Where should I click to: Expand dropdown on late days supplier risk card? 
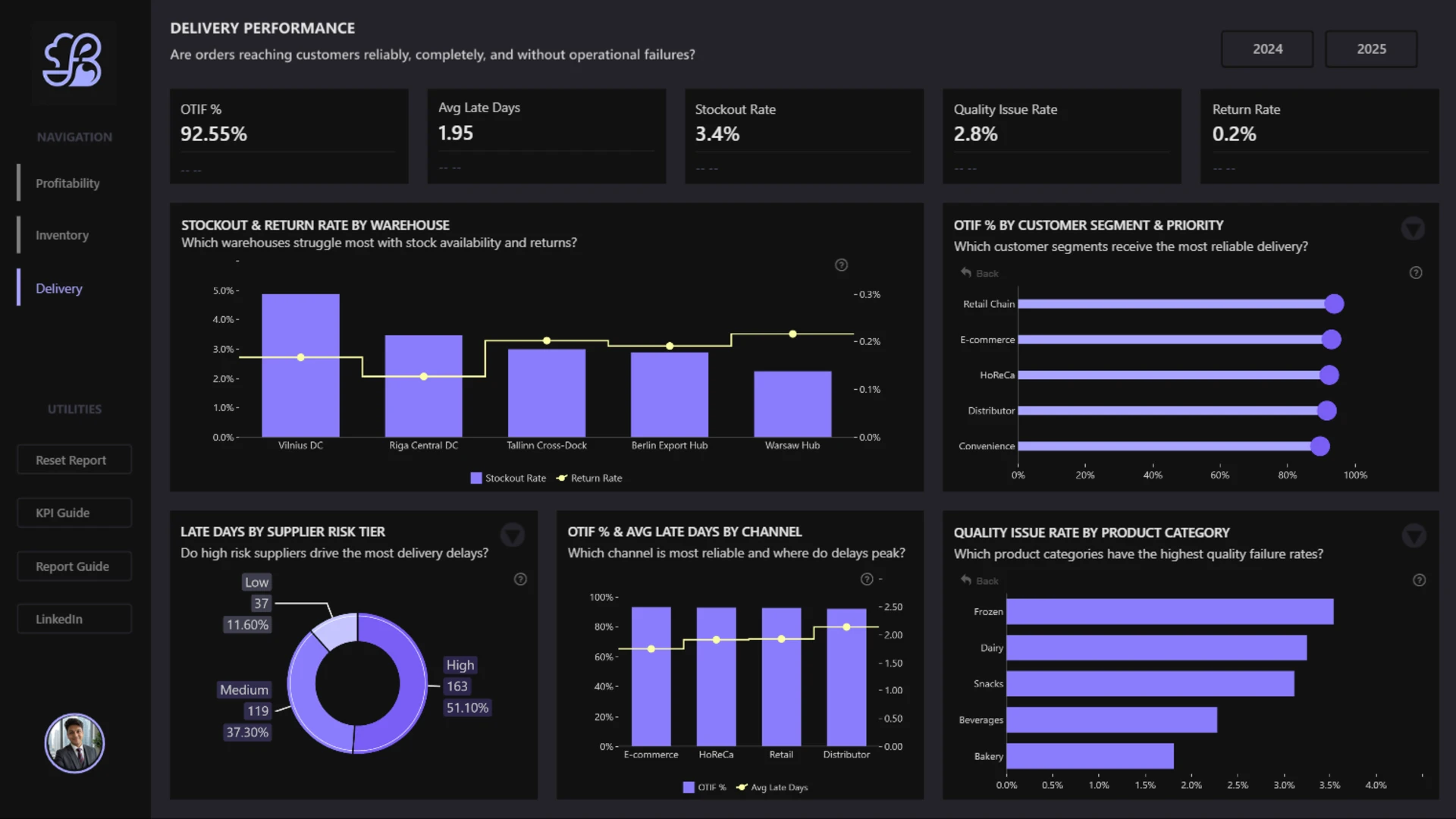(x=513, y=535)
